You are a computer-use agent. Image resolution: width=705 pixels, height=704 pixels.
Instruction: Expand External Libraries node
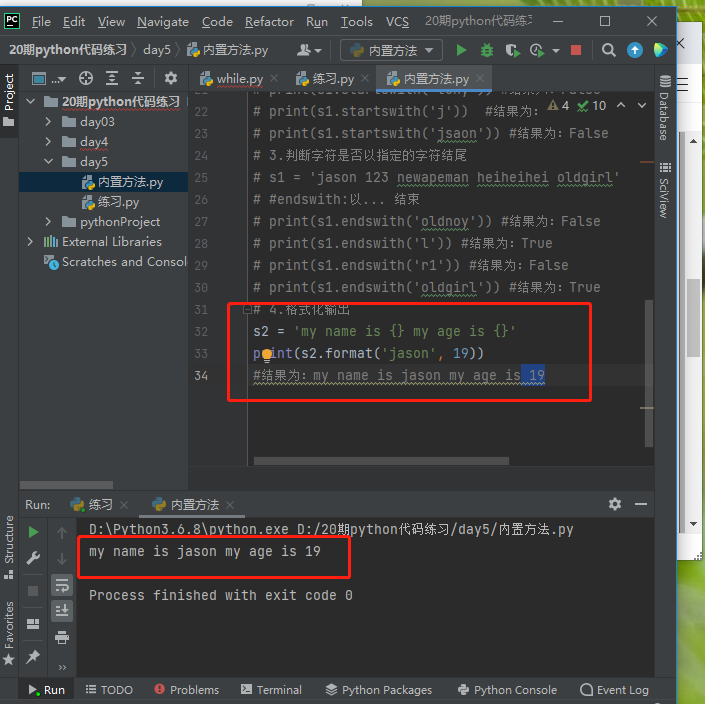(30, 242)
